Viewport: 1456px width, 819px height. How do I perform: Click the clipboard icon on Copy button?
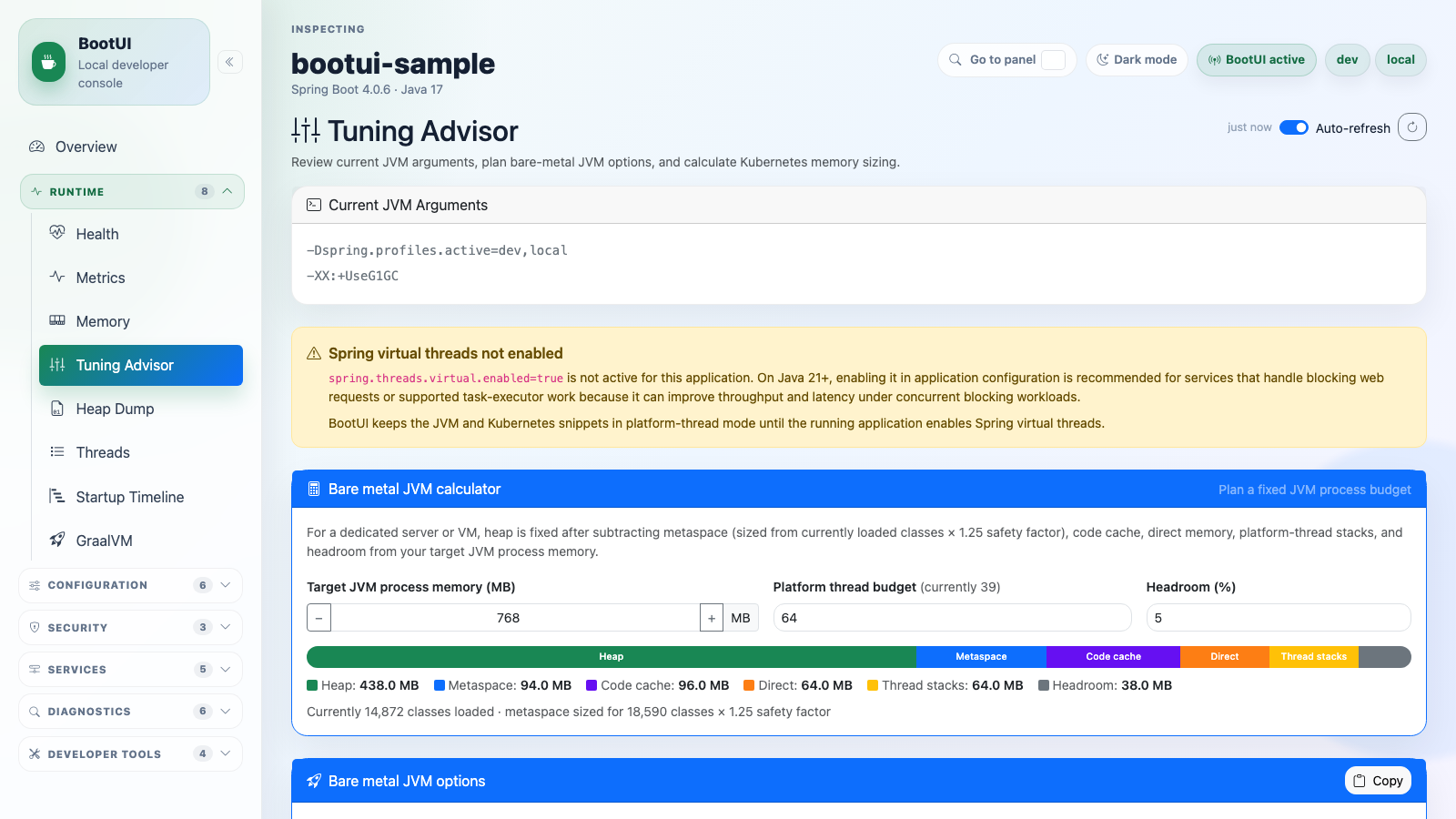pyautogui.click(x=1360, y=781)
